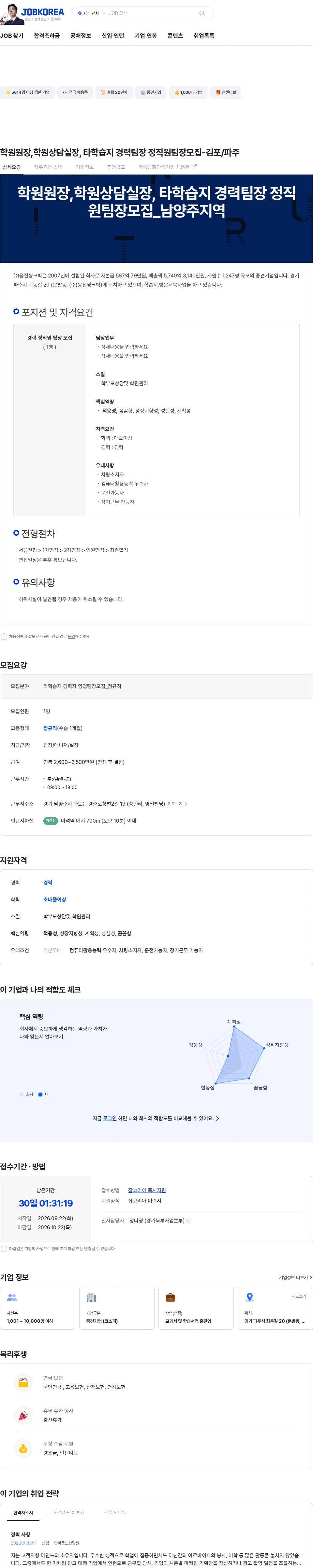Switch to the 상세요강 tab
Viewport: 313px width, 1568px height.
[11, 167]
